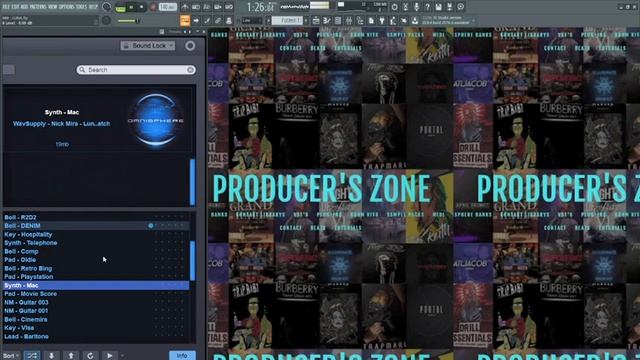This screenshot has width=640, height=360.
Task: Open the OPTIONS menu
Action: coord(67,7)
